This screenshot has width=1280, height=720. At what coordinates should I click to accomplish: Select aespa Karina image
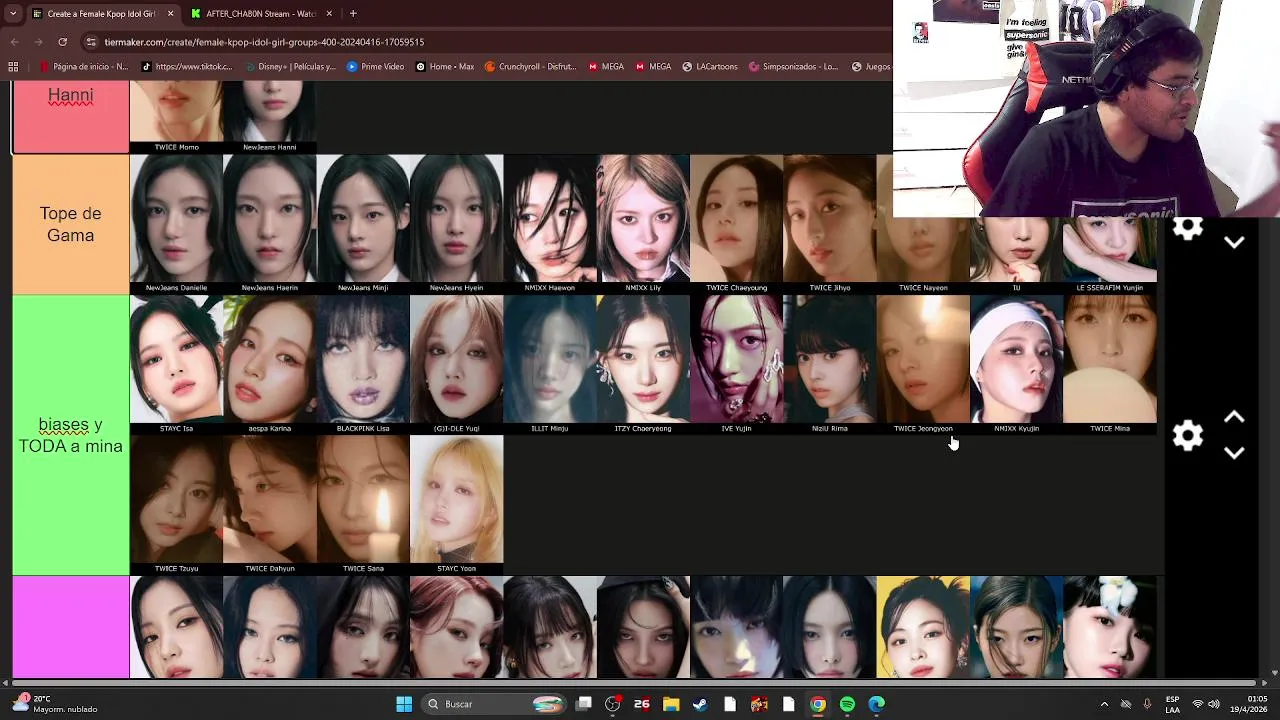coord(269,364)
